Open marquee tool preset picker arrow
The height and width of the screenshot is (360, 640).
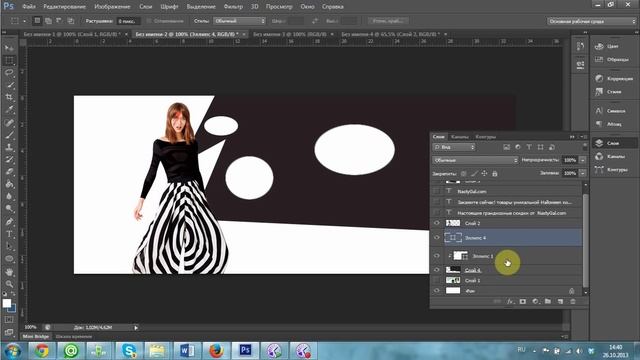pyautogui.click(x=24, y=20)
